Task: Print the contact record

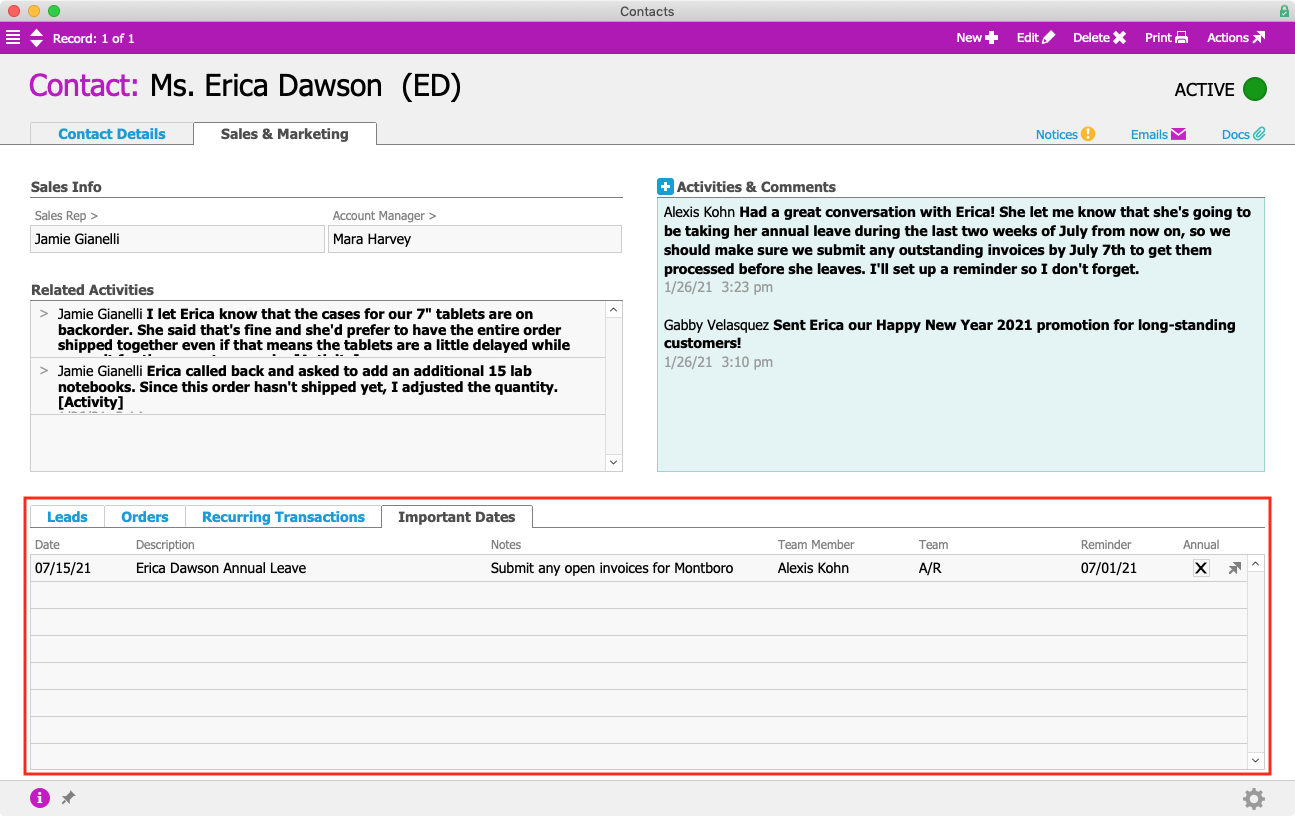Action: click(x=1166, y=38)
